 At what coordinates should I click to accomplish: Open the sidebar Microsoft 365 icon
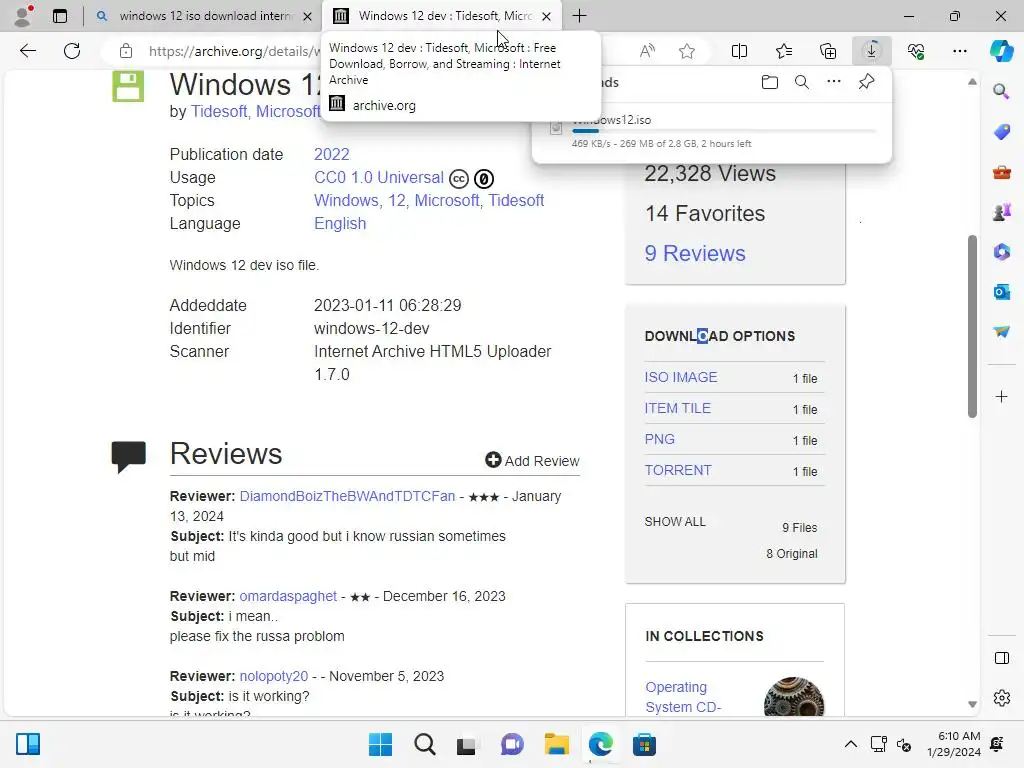(1001, 252)
